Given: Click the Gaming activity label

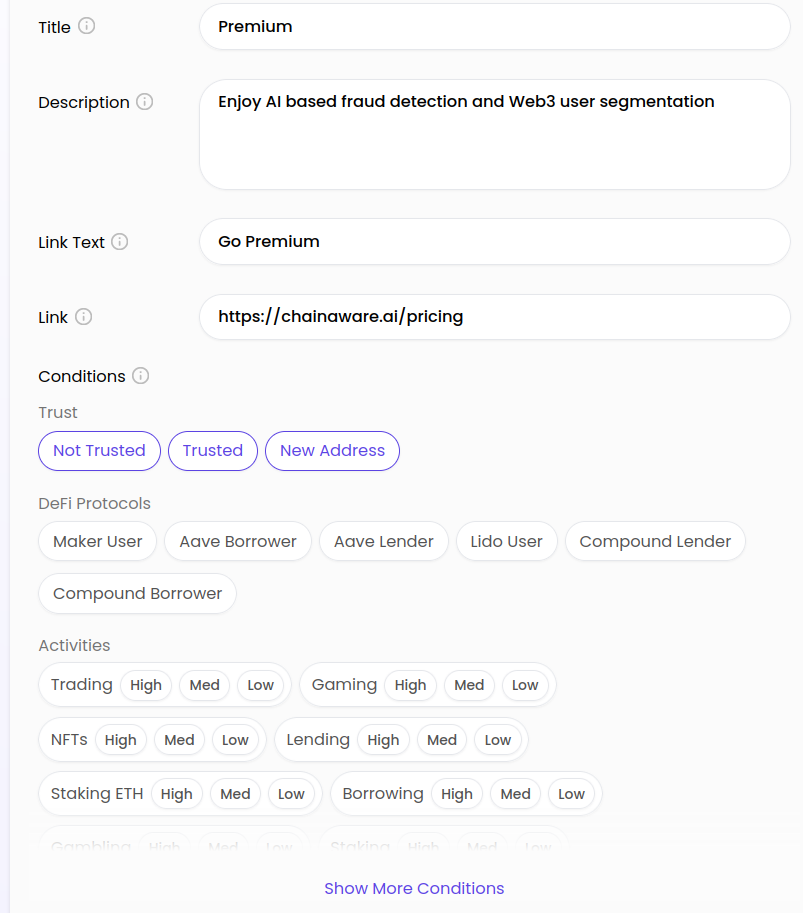Looking at the screenshot, I should tap(344, 685).
